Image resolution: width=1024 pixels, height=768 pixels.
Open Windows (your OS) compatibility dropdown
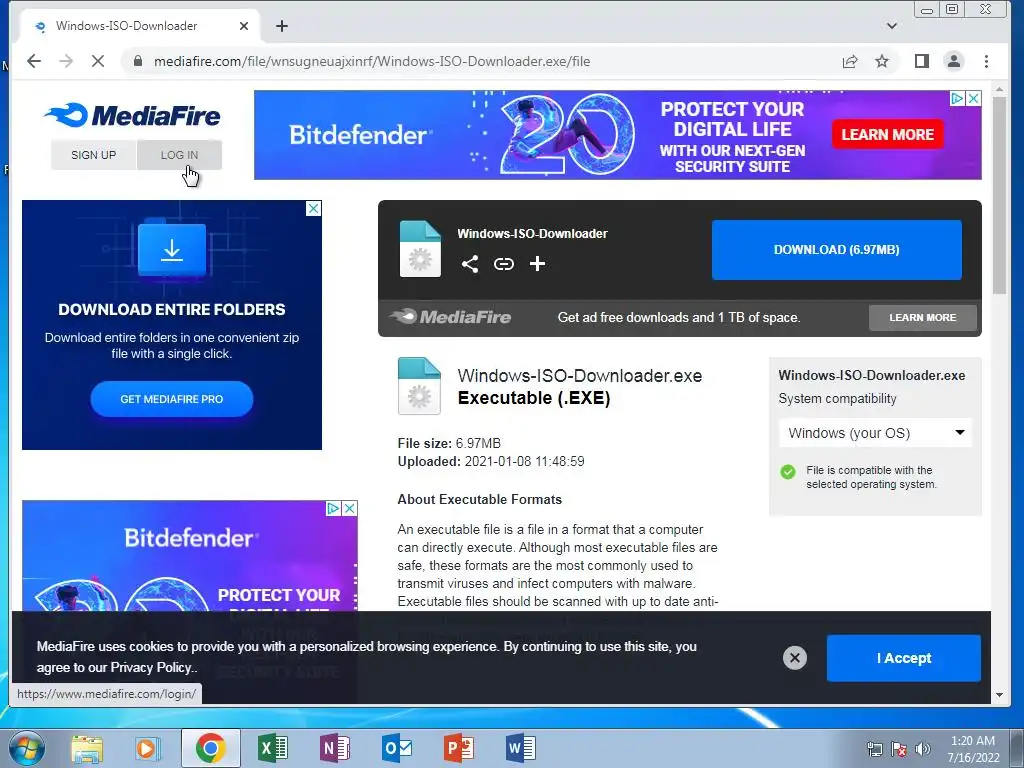(875, 433)
